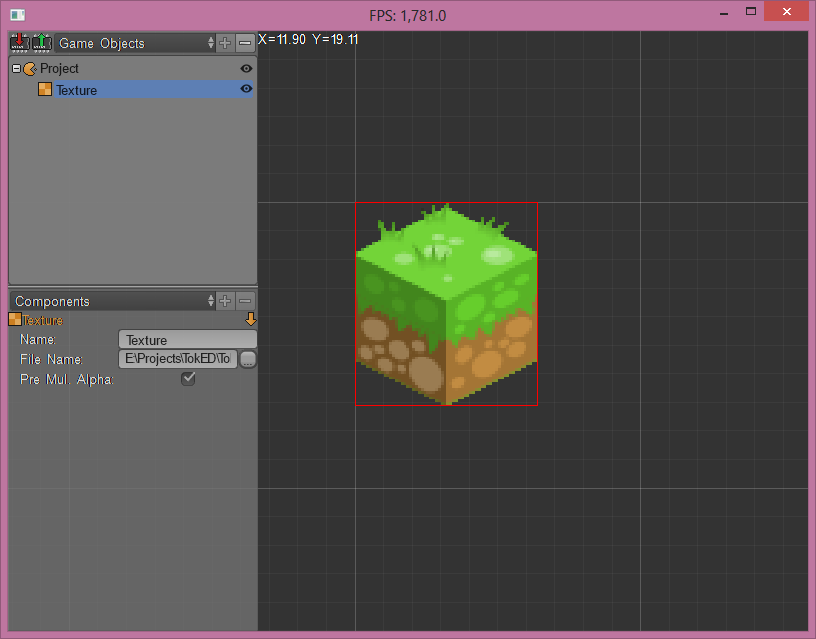Remove game object with minus button

tap(245, 43)
